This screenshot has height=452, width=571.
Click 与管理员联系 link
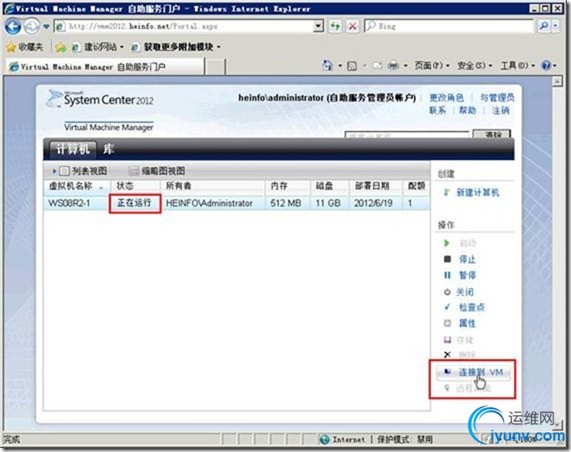tap(497, 98)
